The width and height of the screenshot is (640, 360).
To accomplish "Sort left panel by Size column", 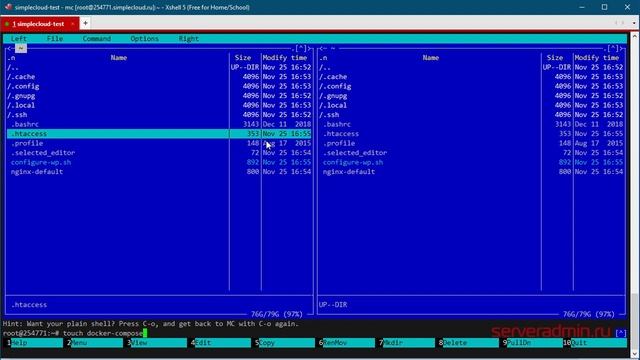I will pos(243,58).
